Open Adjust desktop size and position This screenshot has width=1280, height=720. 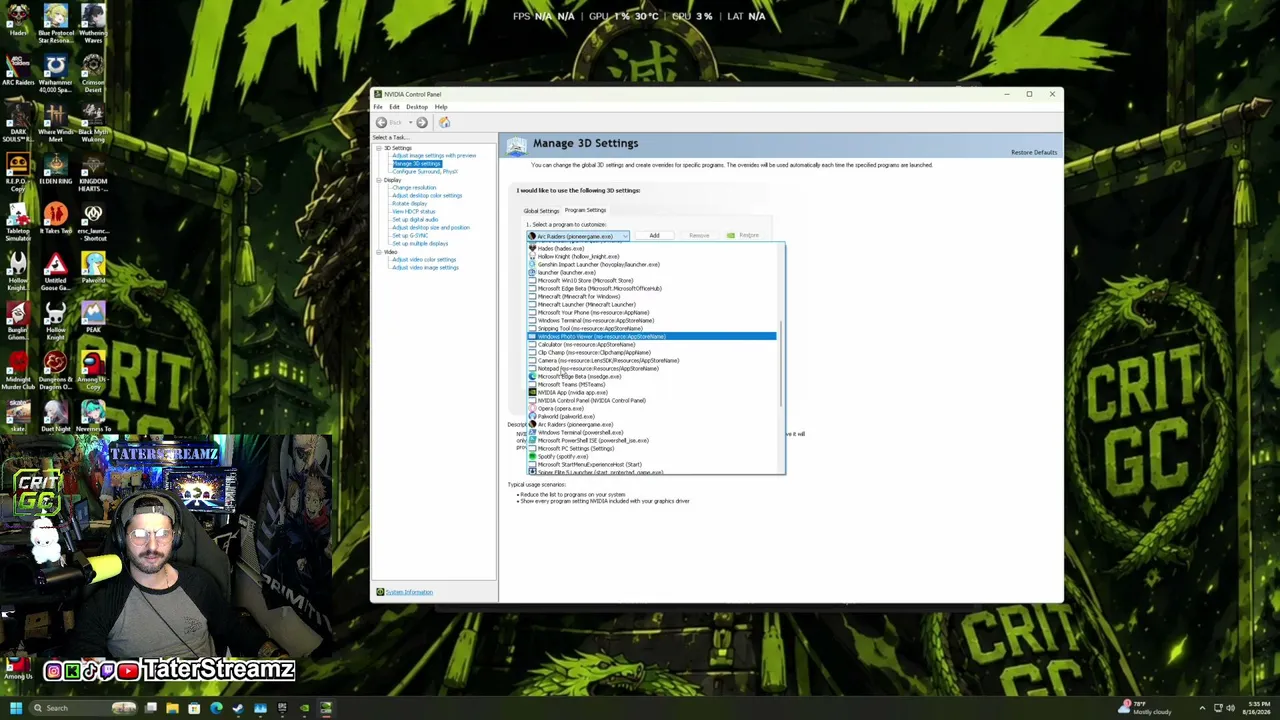431,228
